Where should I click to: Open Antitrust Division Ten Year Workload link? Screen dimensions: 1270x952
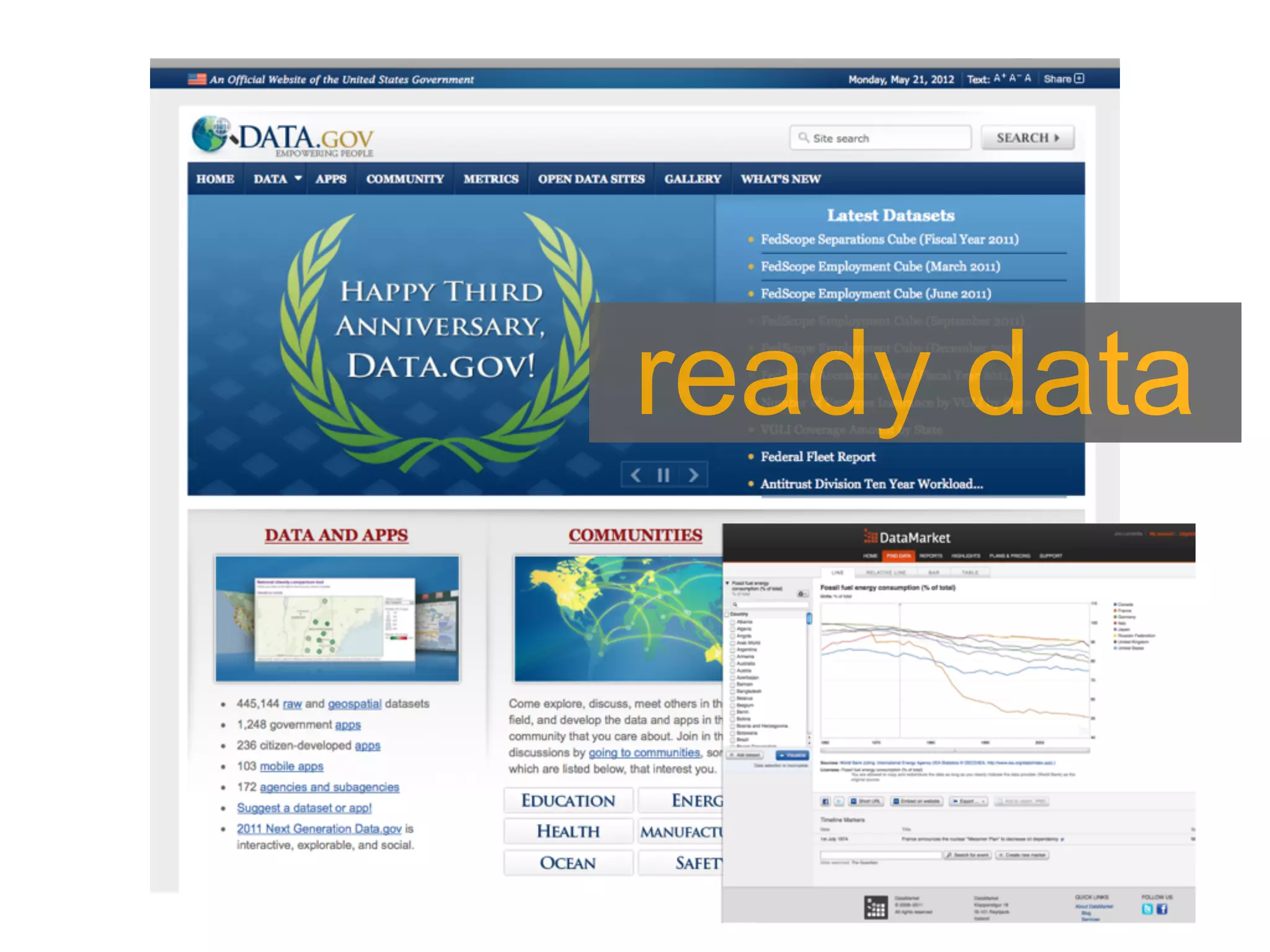pos(871,484)
